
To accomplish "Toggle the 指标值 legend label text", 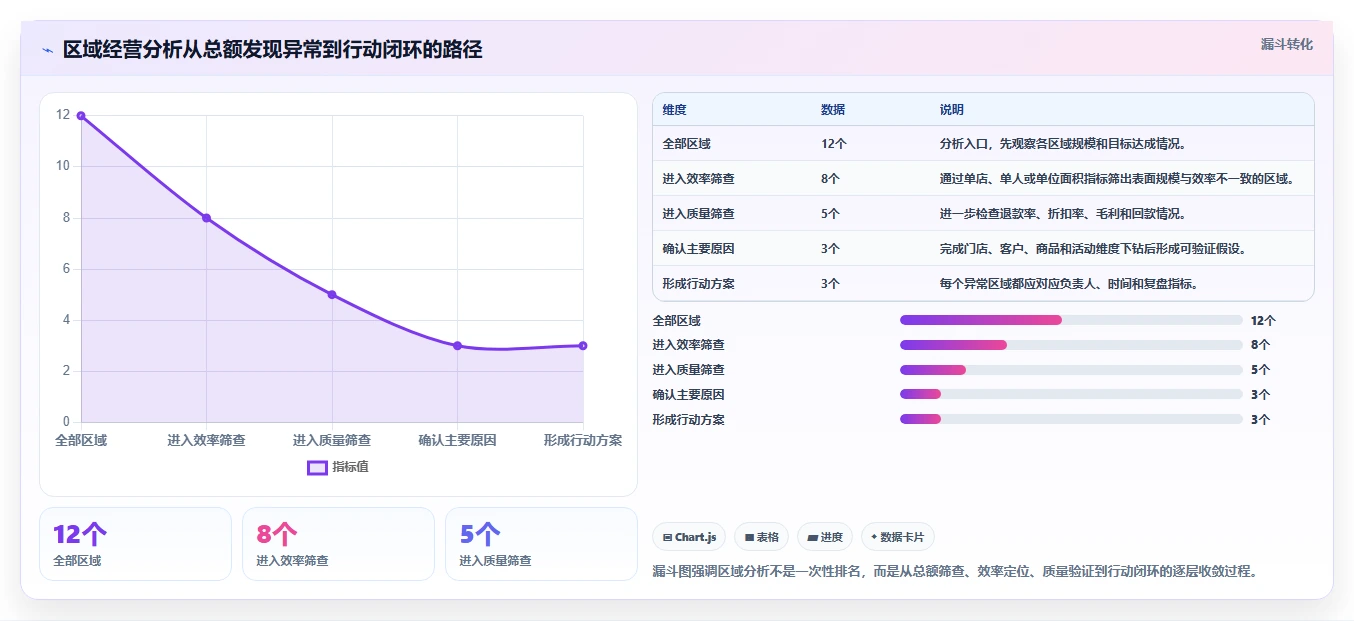I will tap(350, 467).
